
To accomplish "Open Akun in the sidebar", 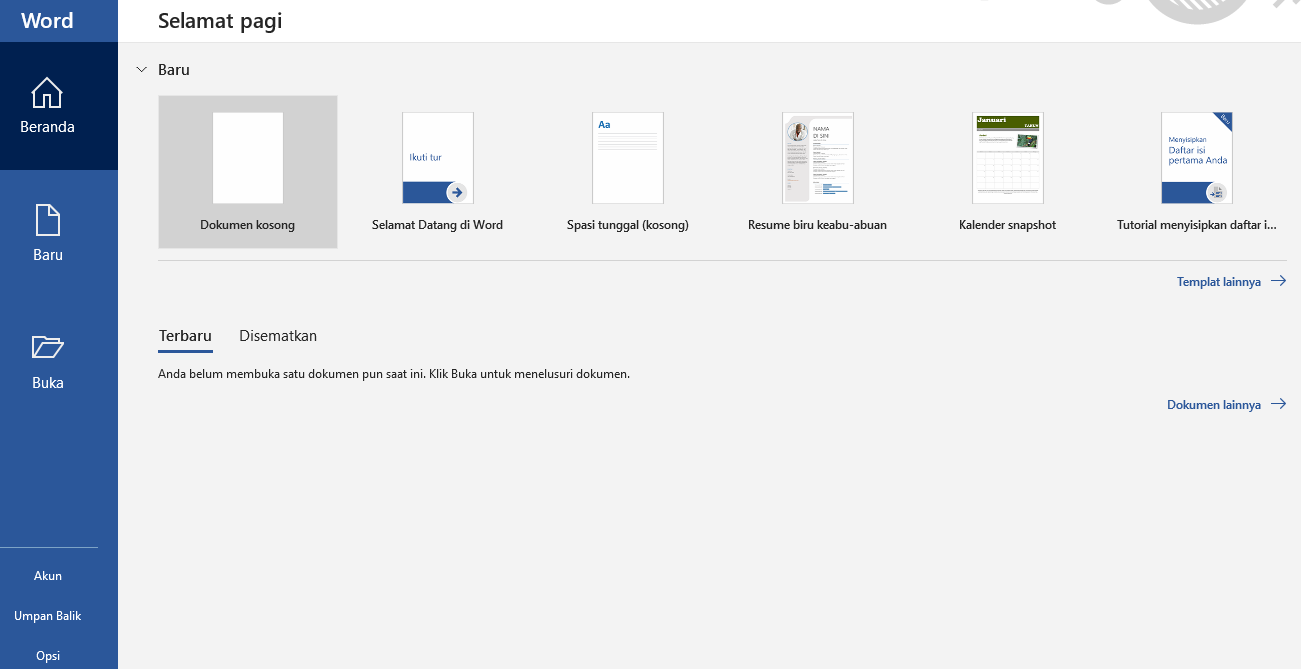I will pos(48,576).
